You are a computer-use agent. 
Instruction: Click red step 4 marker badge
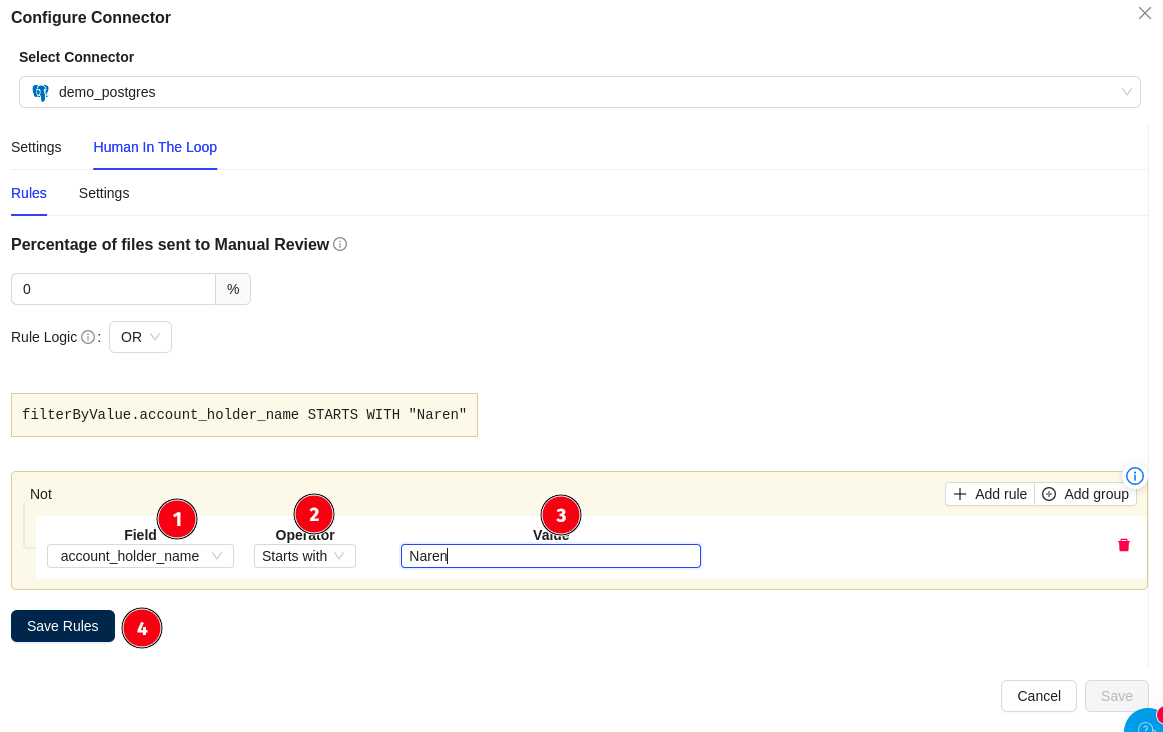point(142,628)
